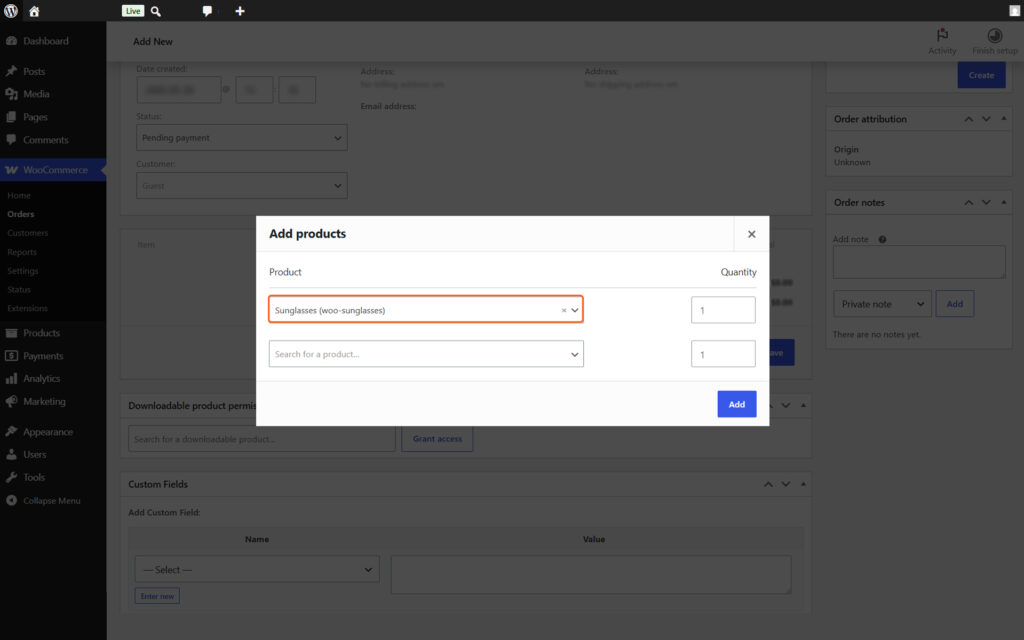The height and width of the screenshot is (640, 1024).
Task: Click Add button in Add products dialog
Action: coord(737,404)
